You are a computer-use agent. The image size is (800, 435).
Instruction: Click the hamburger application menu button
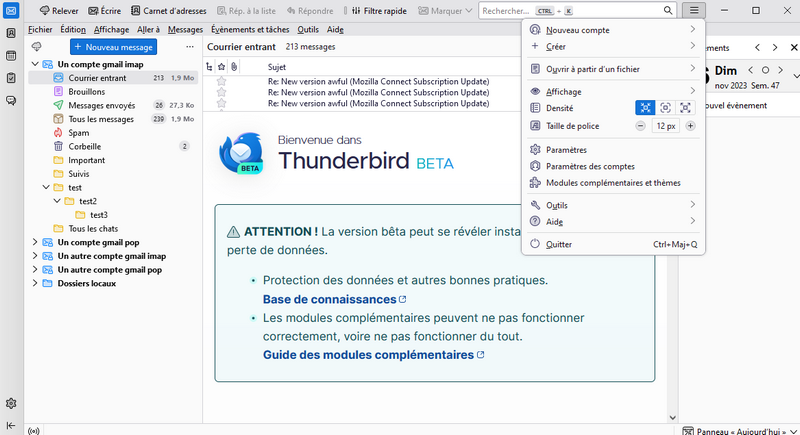click(696, 10)
